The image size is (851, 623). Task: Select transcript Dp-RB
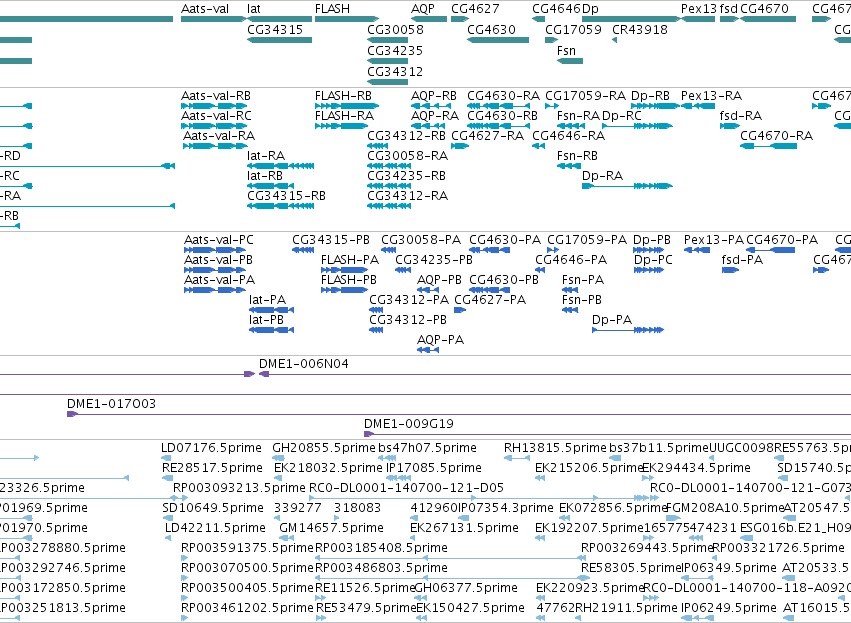coord(650,96)
